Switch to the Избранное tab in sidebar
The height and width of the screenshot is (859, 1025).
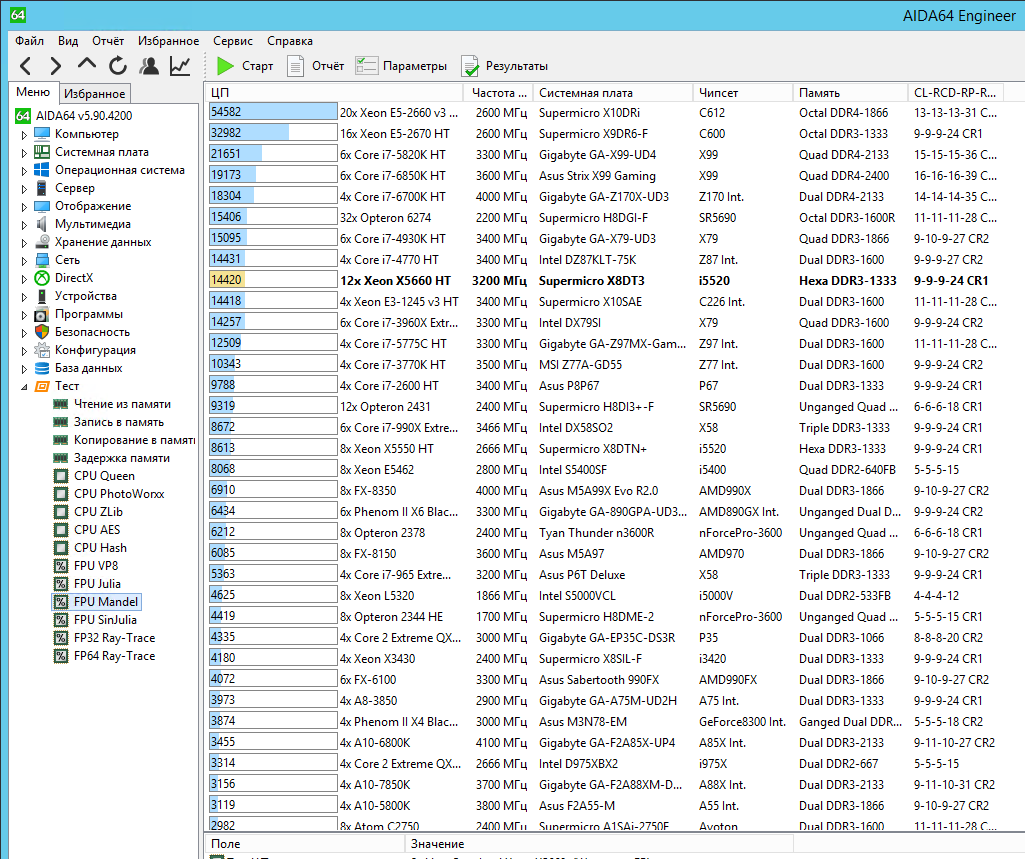coord(95,93)
